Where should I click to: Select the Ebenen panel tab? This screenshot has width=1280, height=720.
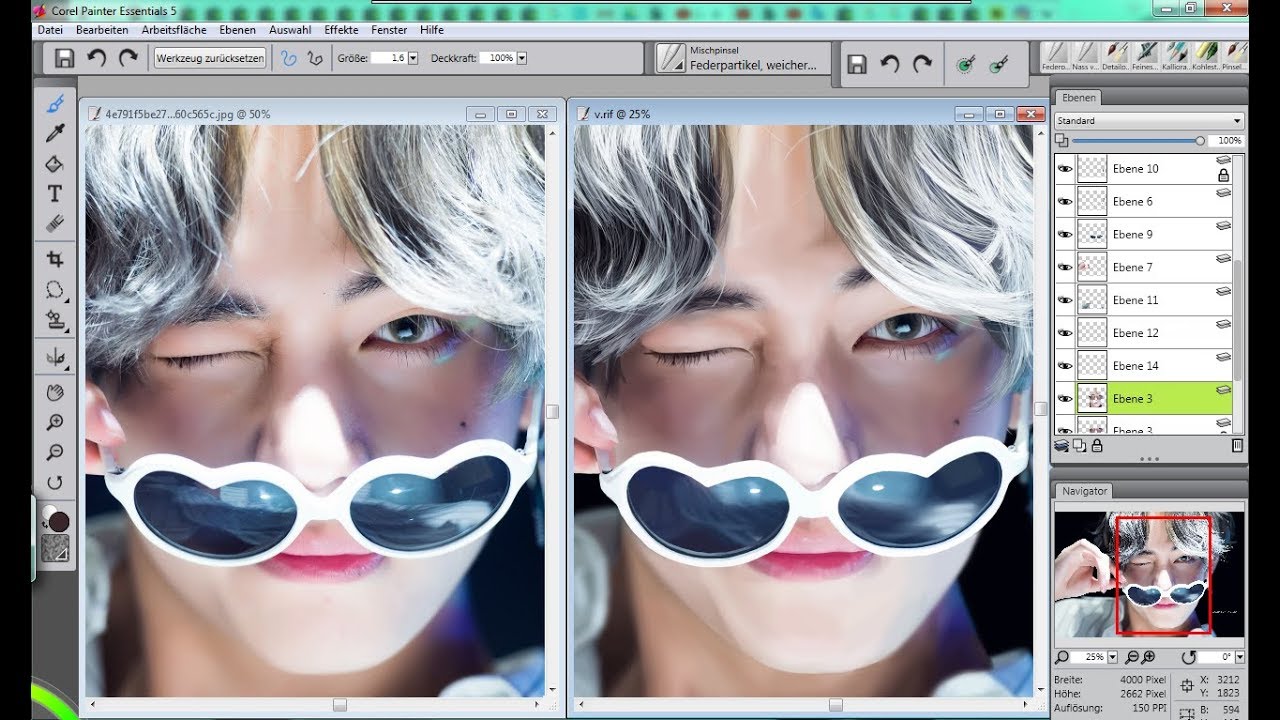1078,97
